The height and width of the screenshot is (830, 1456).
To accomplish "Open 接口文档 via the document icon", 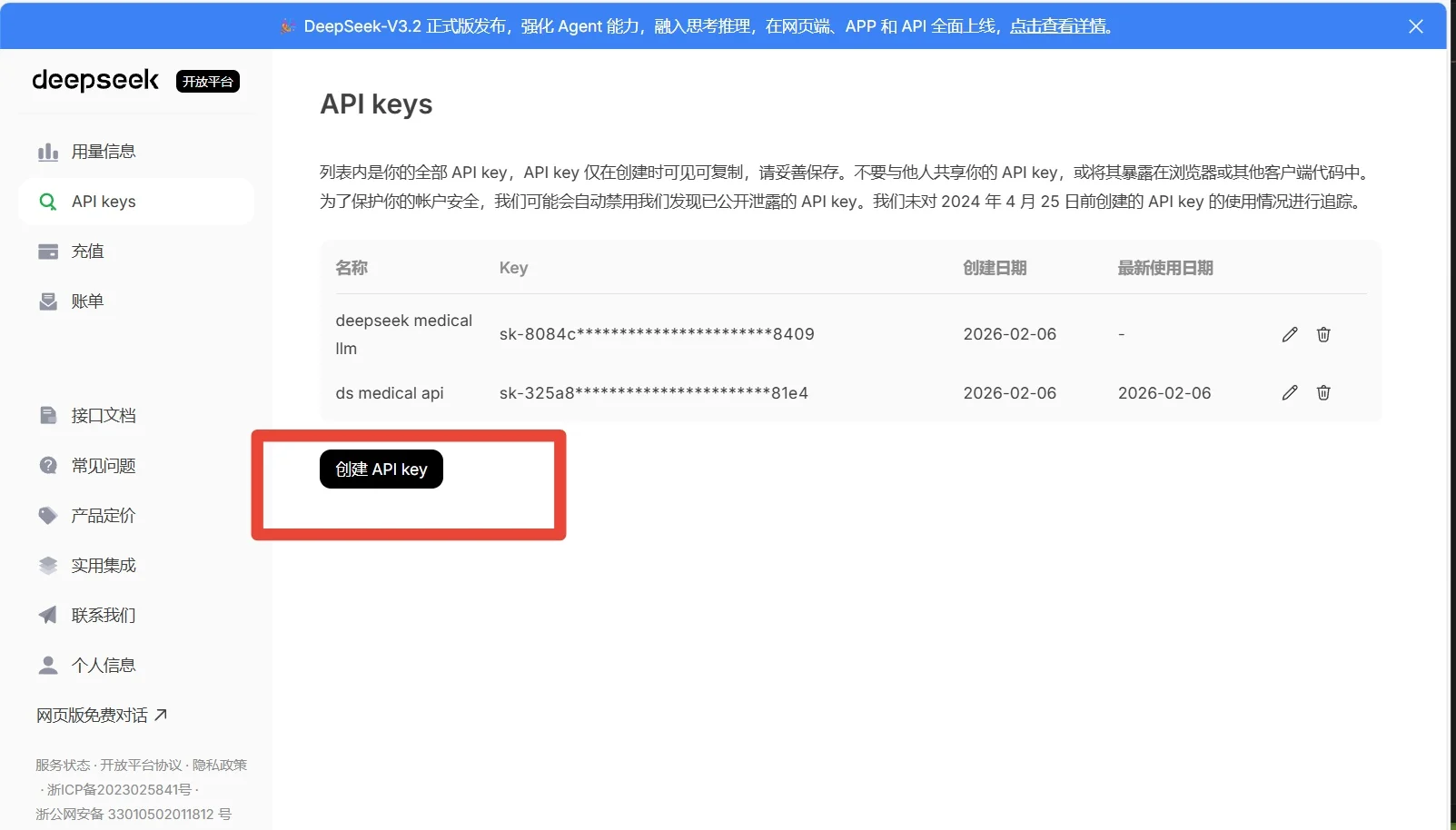I will point(47,415).
